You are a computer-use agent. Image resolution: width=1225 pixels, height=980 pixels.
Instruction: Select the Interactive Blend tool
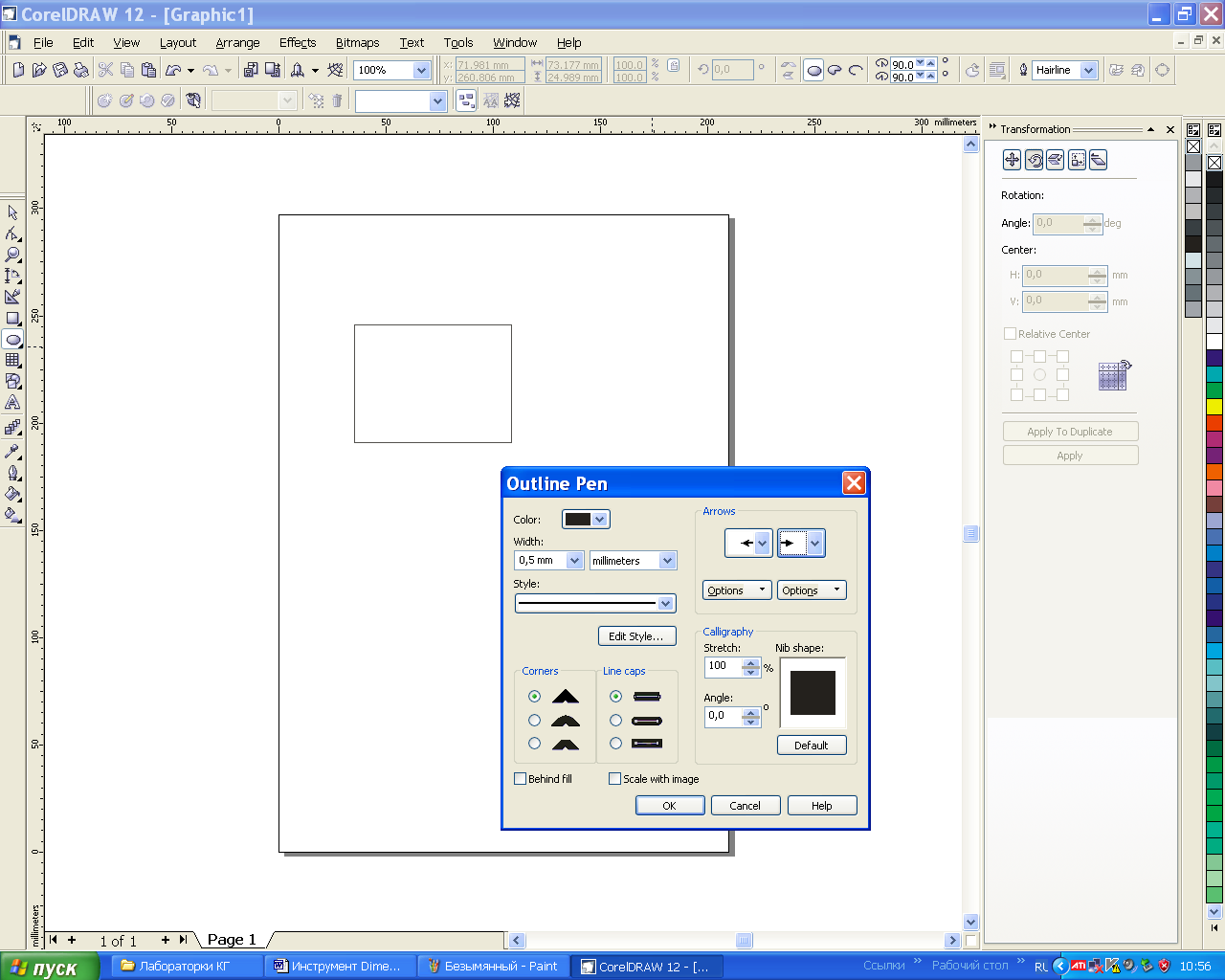click(x=12, y=428)
